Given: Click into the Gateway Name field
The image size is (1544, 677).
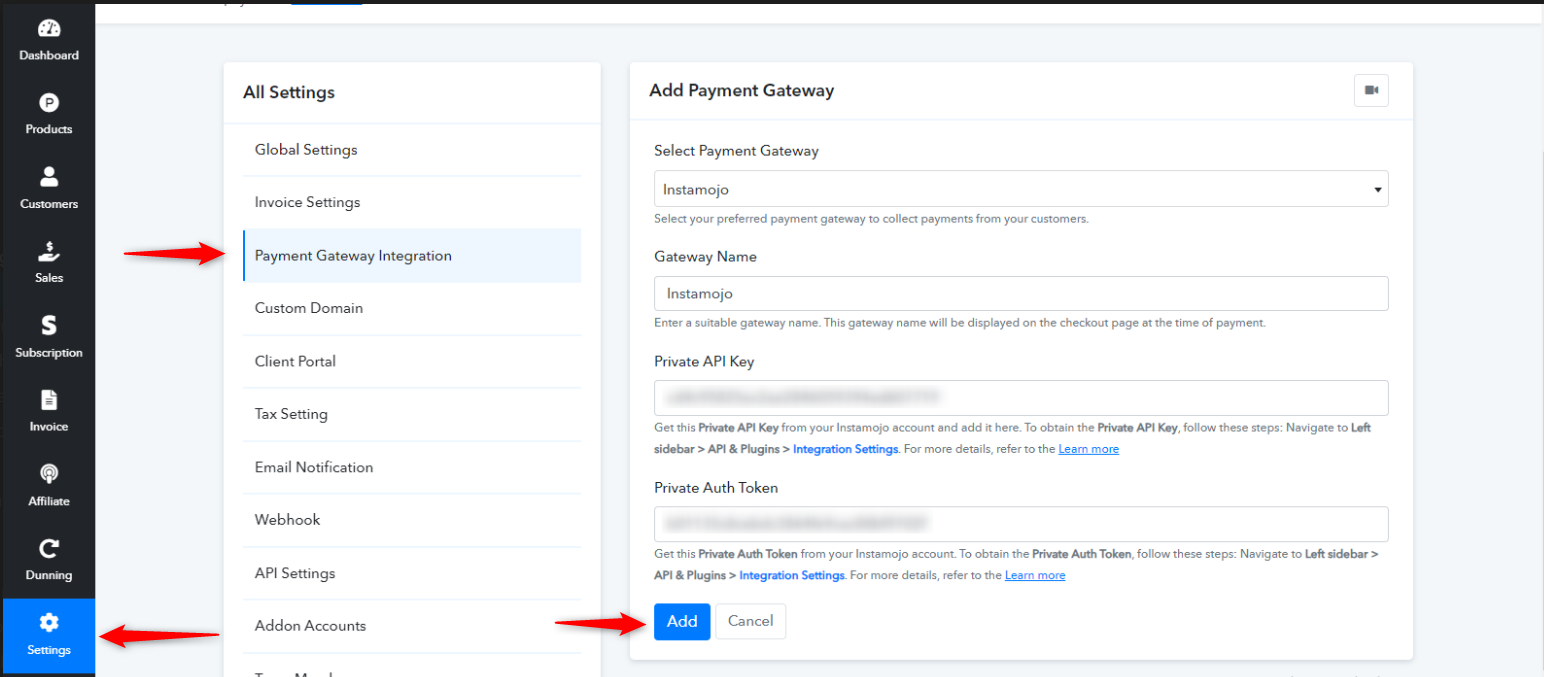Looking at the screenshot, I should (1021, 294).
